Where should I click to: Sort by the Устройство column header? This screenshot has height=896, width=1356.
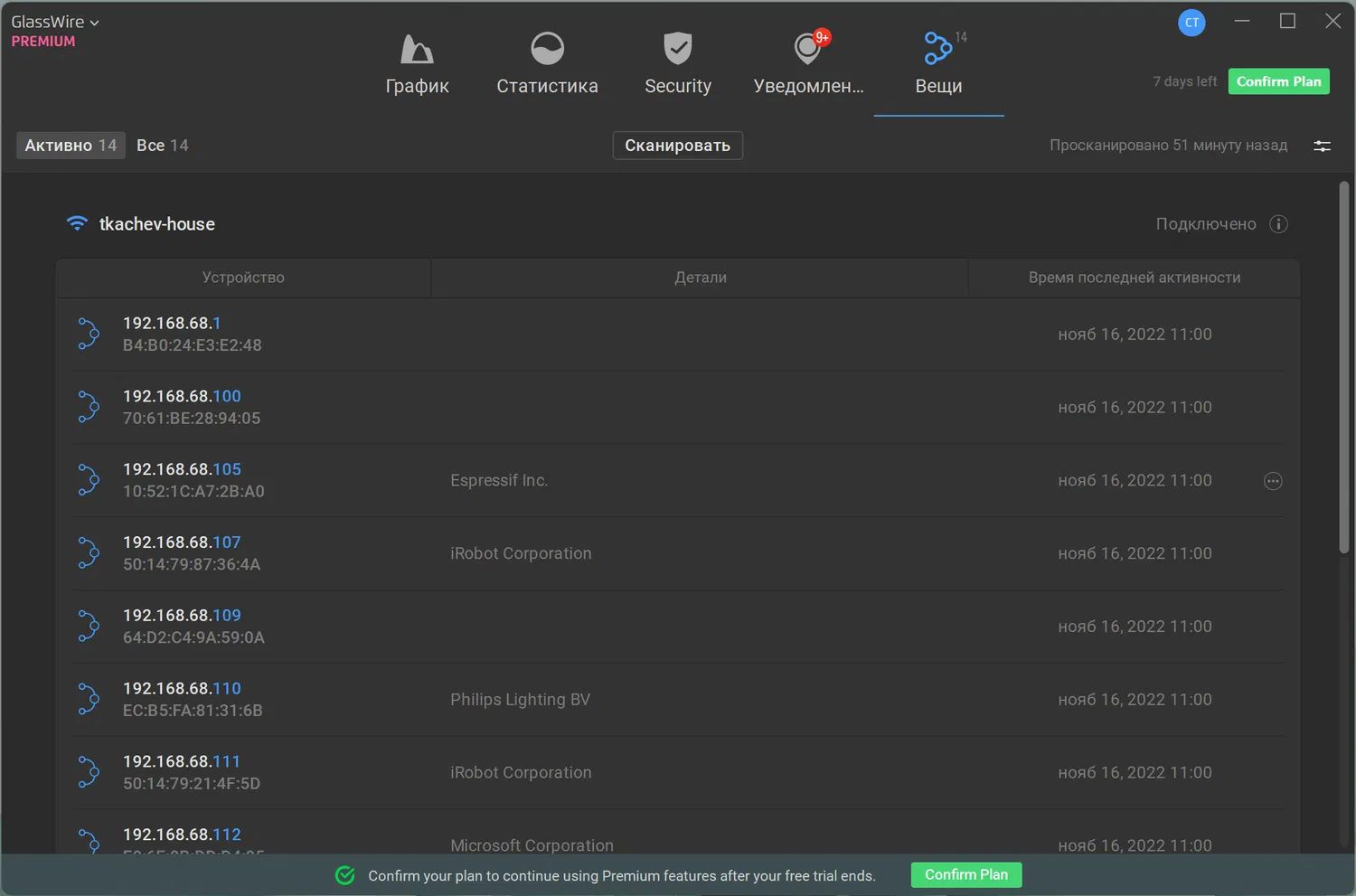click(243, 278)
